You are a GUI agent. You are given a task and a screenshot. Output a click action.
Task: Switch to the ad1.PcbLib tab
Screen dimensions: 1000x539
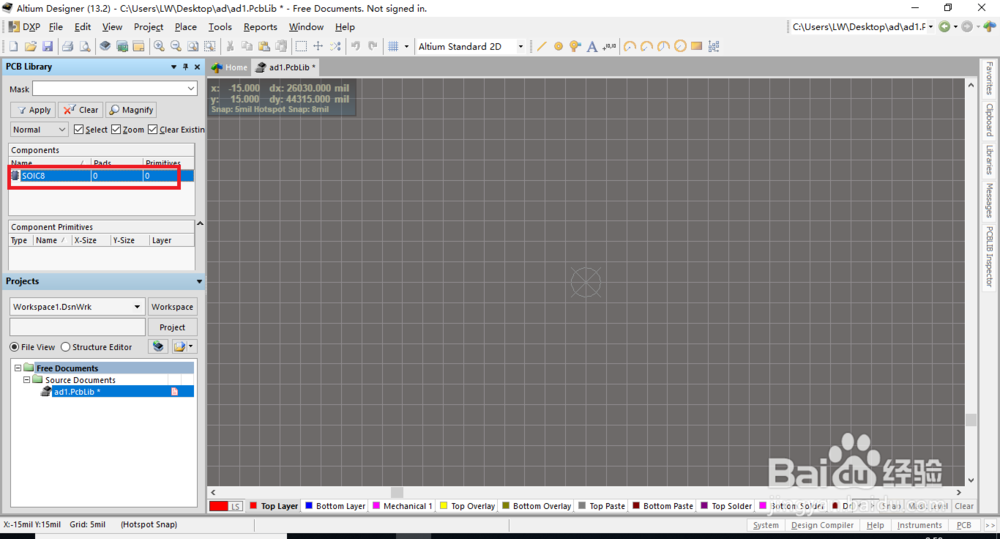click(286, 67)
